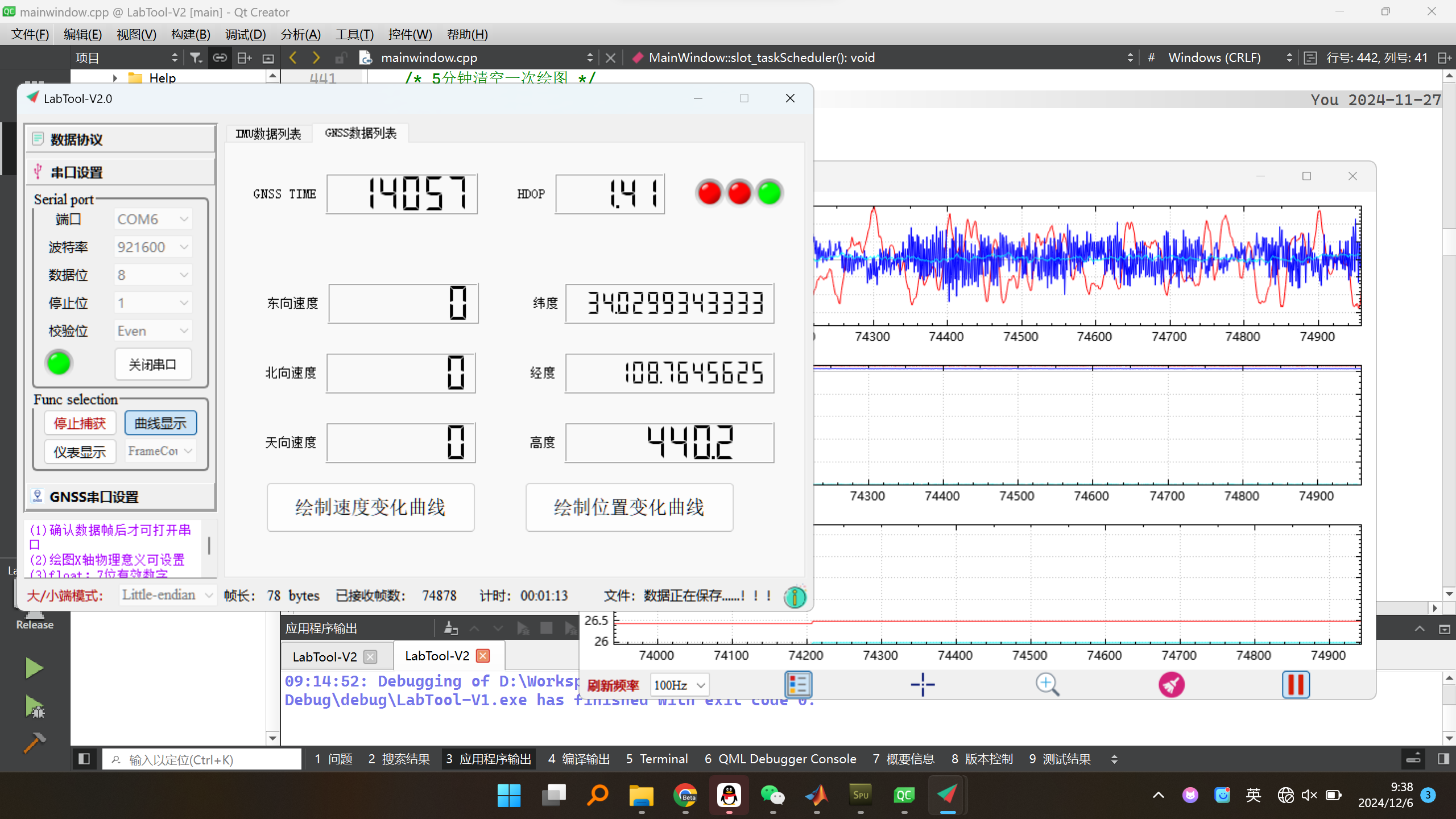The width and height of the screenshot is (1456, 819).
Task: Open Chrome Beta from the taskbar
Action: tap(685, 795)
